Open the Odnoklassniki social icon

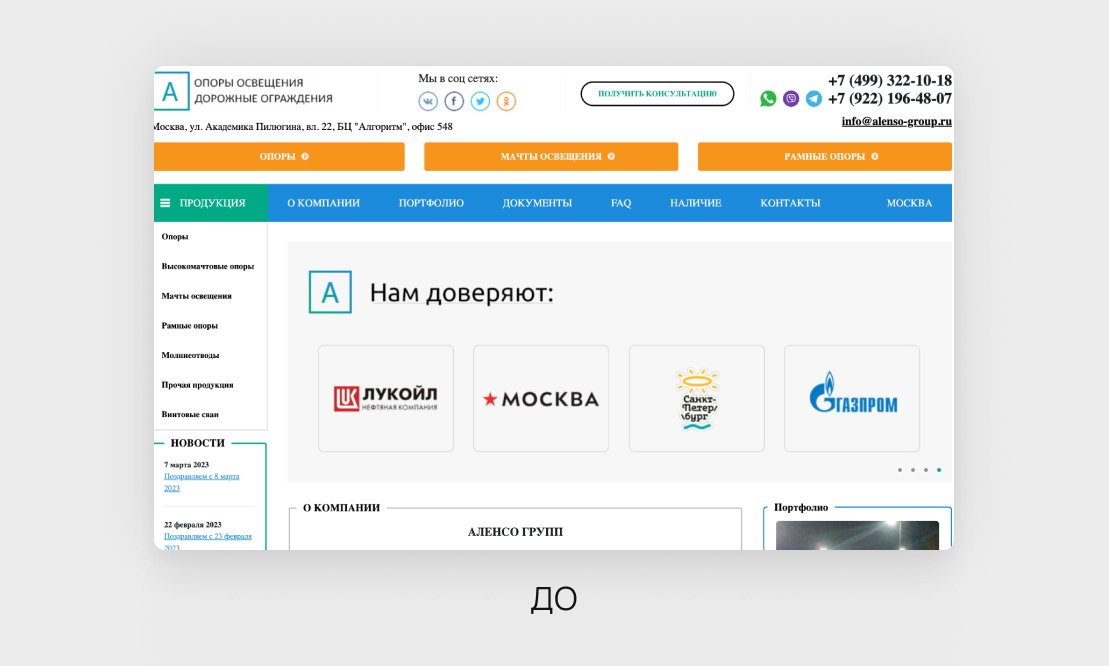coord(506,101)
